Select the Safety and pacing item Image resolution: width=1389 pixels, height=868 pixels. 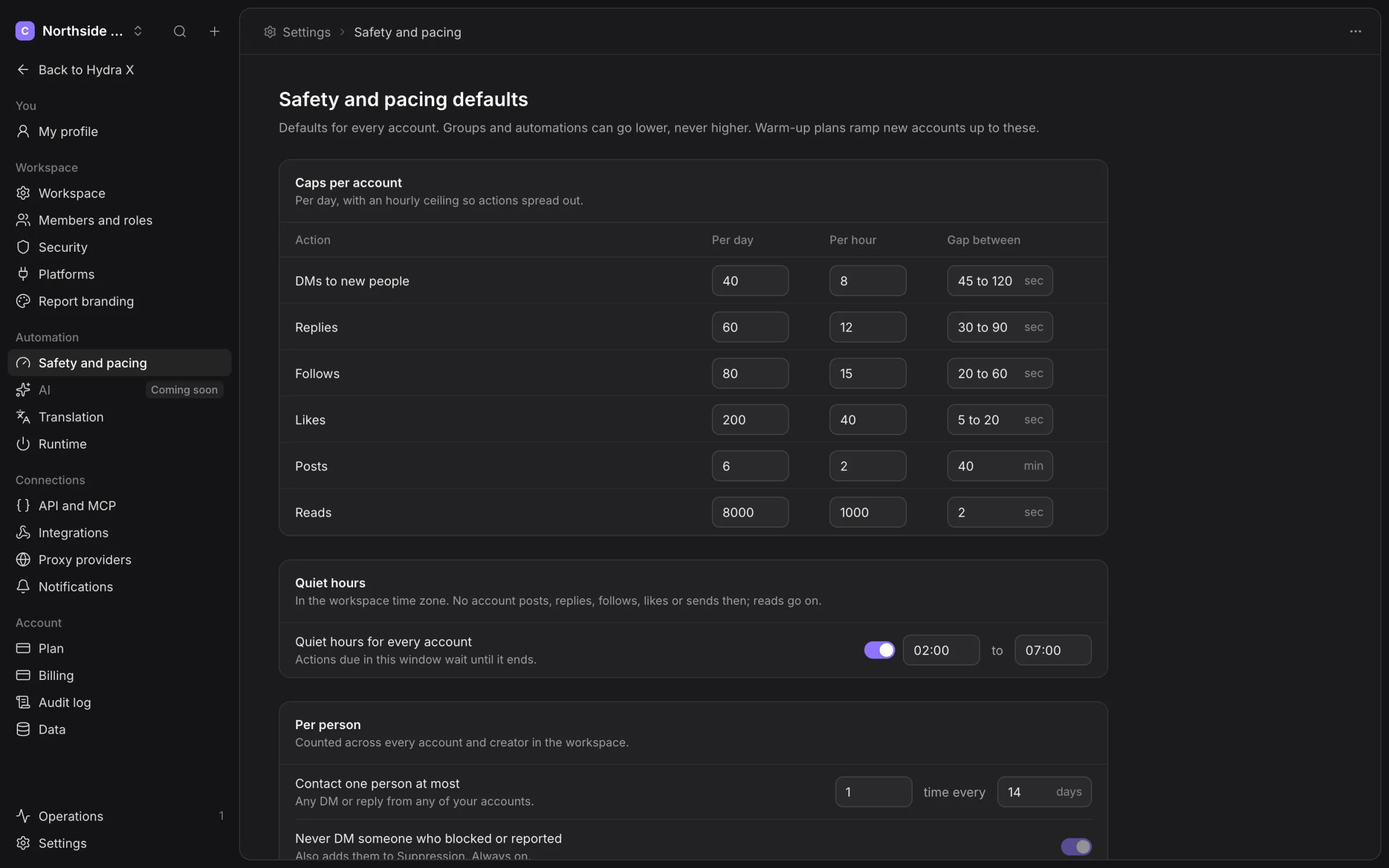tap(119, 363)
